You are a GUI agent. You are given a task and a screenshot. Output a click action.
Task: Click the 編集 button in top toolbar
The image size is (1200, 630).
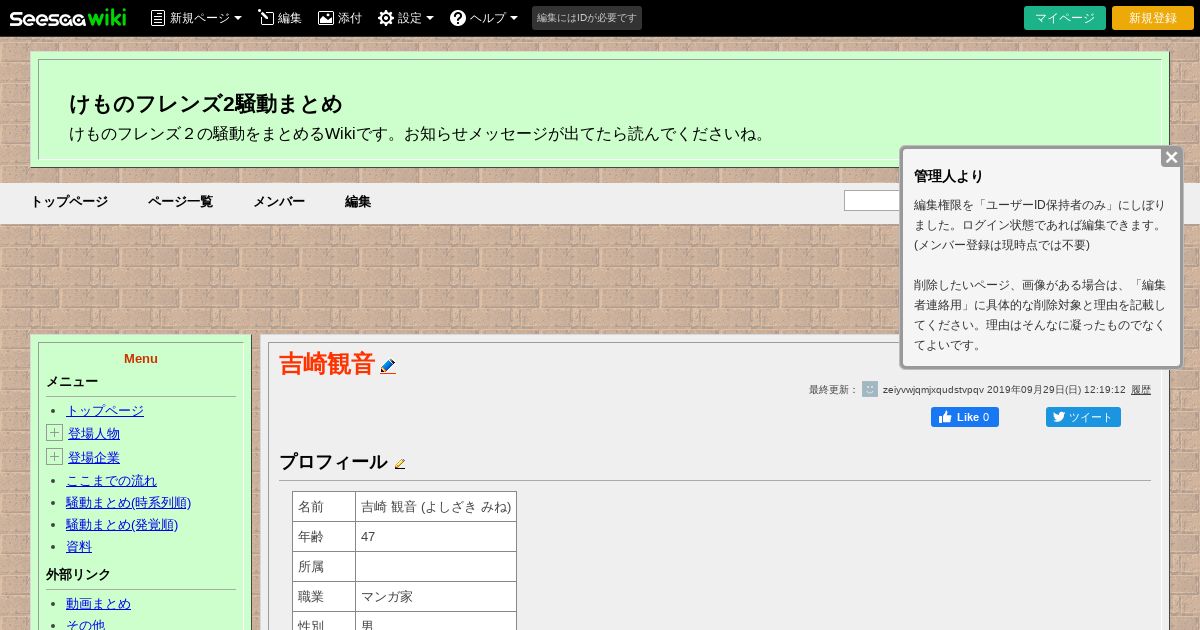click(279, 18)
